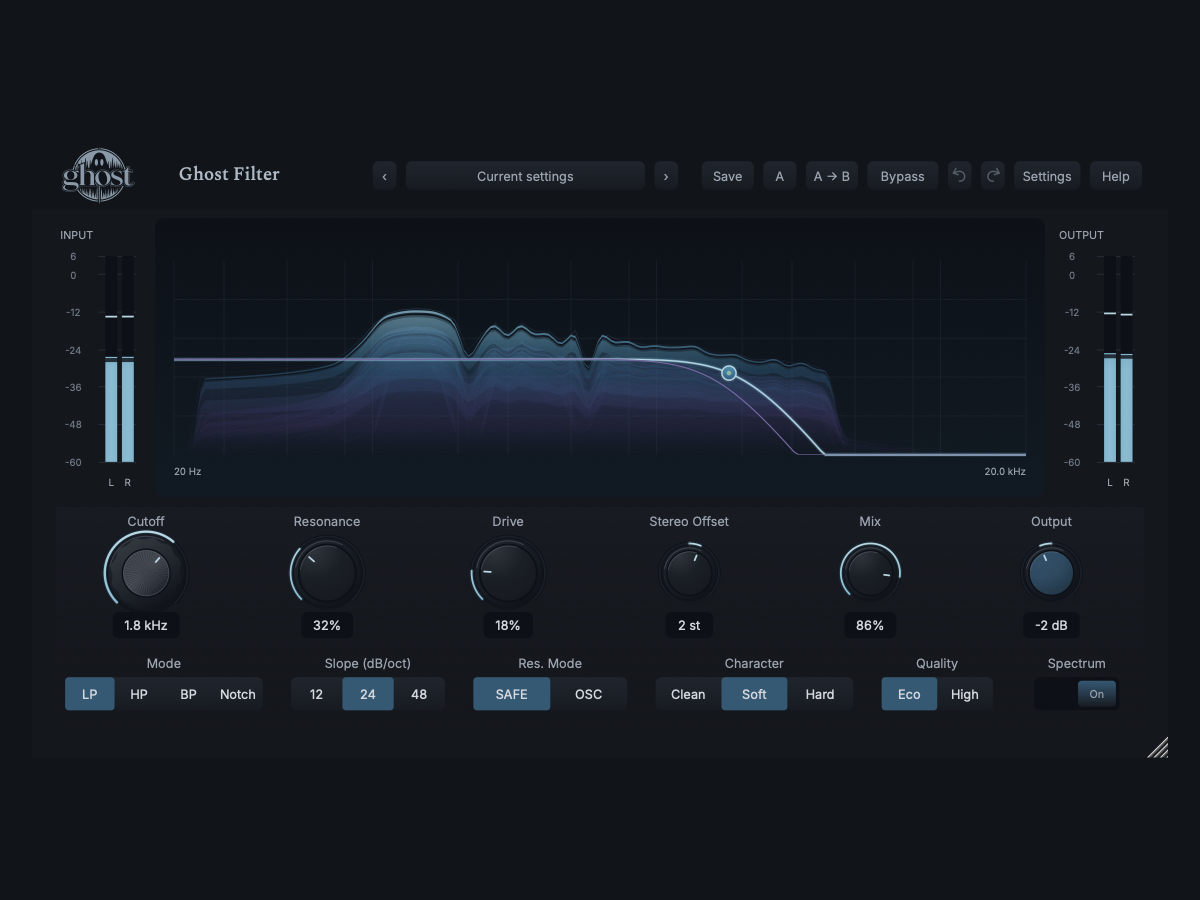Toggle the Spectrum On switch
Image resolution: width=1200 pixels, height=900 pixels.
coord(1077,694)
